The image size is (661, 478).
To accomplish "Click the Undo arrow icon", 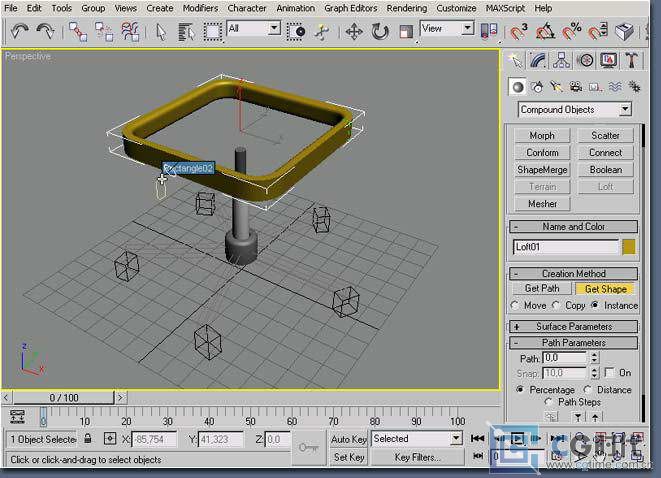I will 19,31.
